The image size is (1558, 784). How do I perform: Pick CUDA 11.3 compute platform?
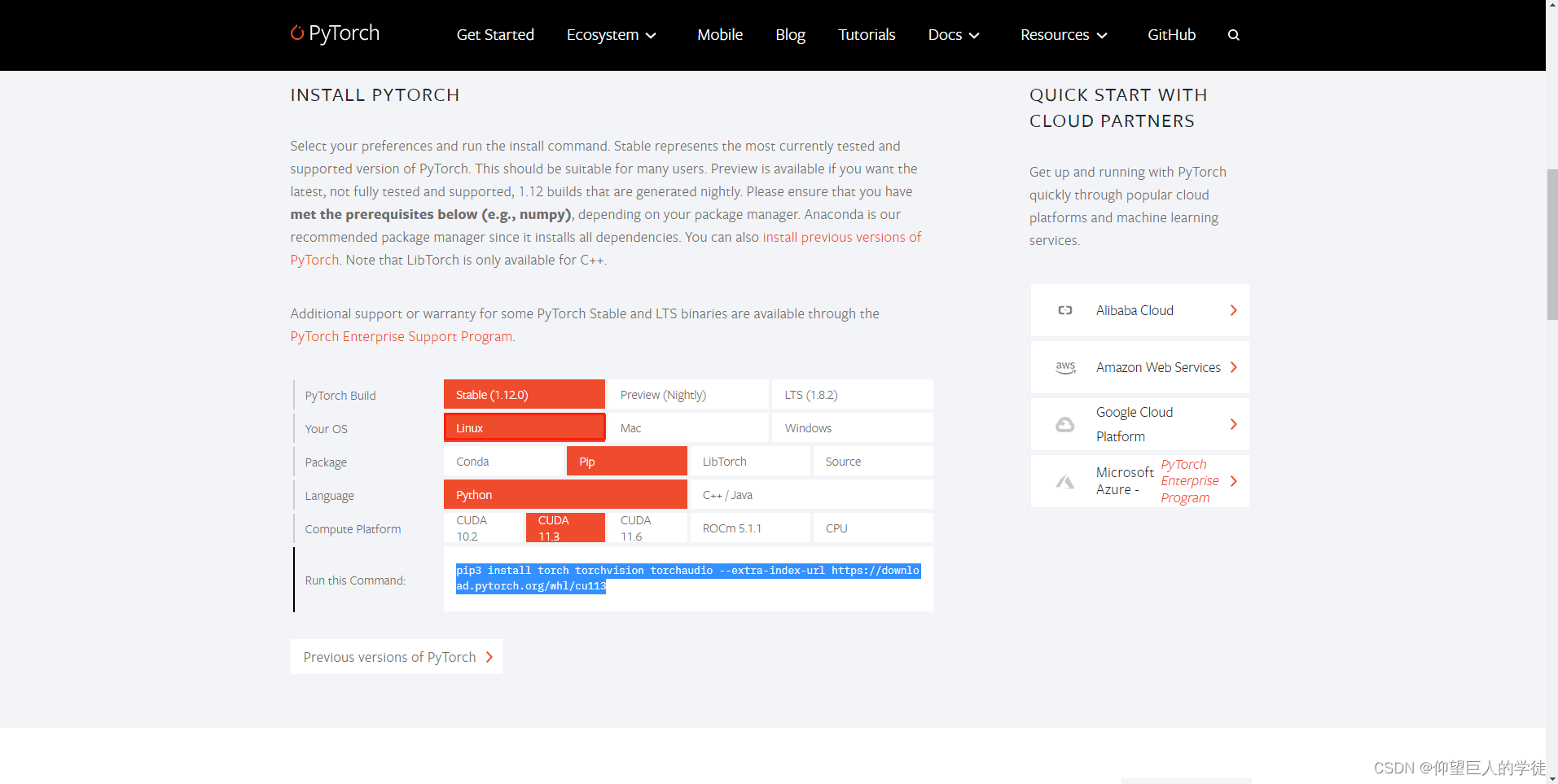click(x=565, y=528)
